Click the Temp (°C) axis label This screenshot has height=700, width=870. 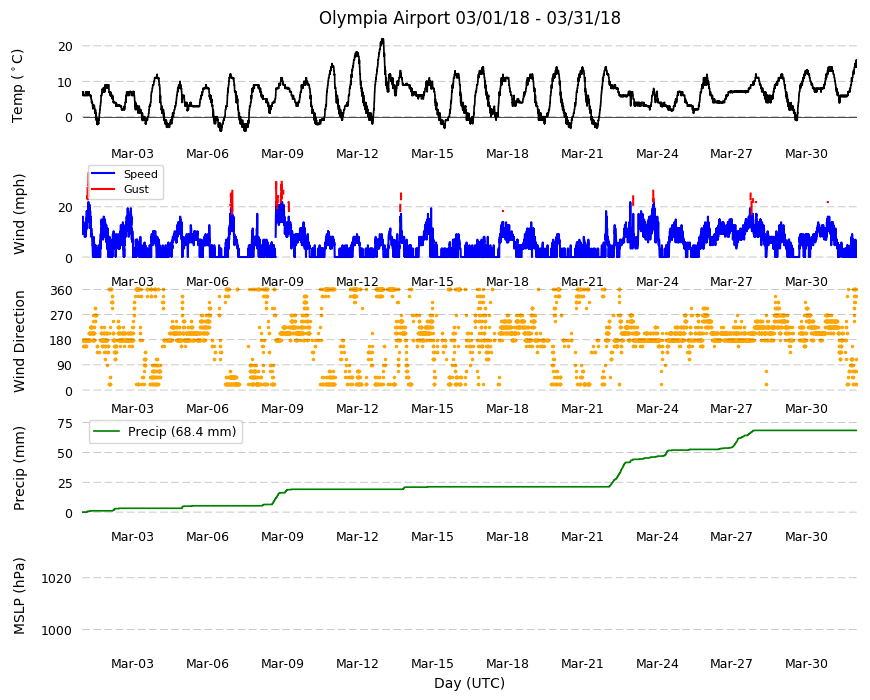point(18,86)
